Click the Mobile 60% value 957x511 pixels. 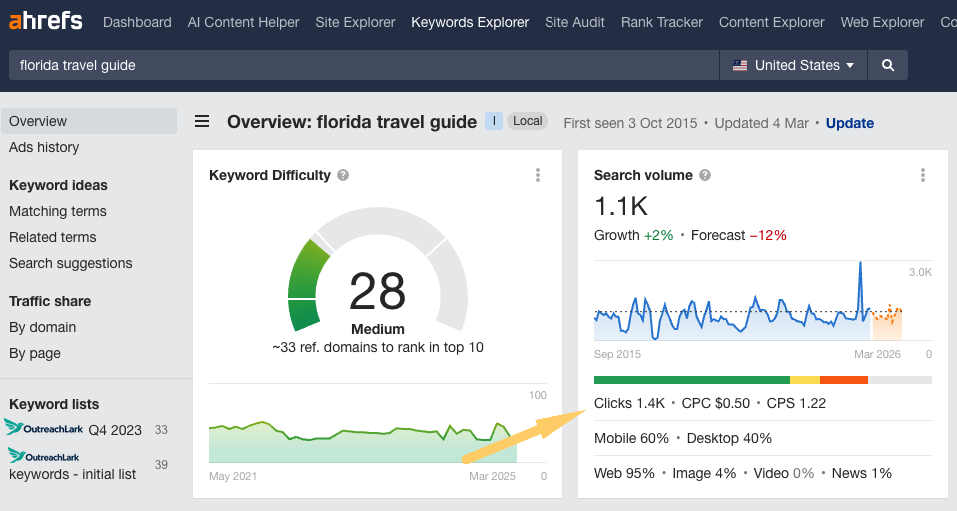tap(631, 438)
